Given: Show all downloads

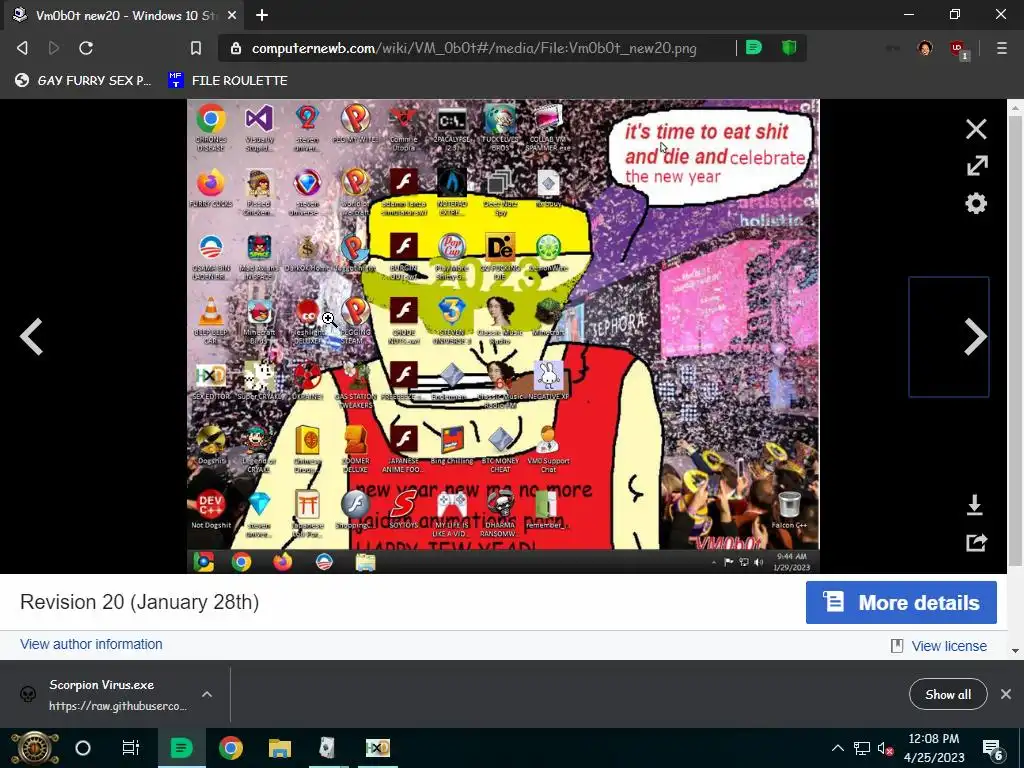Looking at the screenshot, I should coord(948,694).
